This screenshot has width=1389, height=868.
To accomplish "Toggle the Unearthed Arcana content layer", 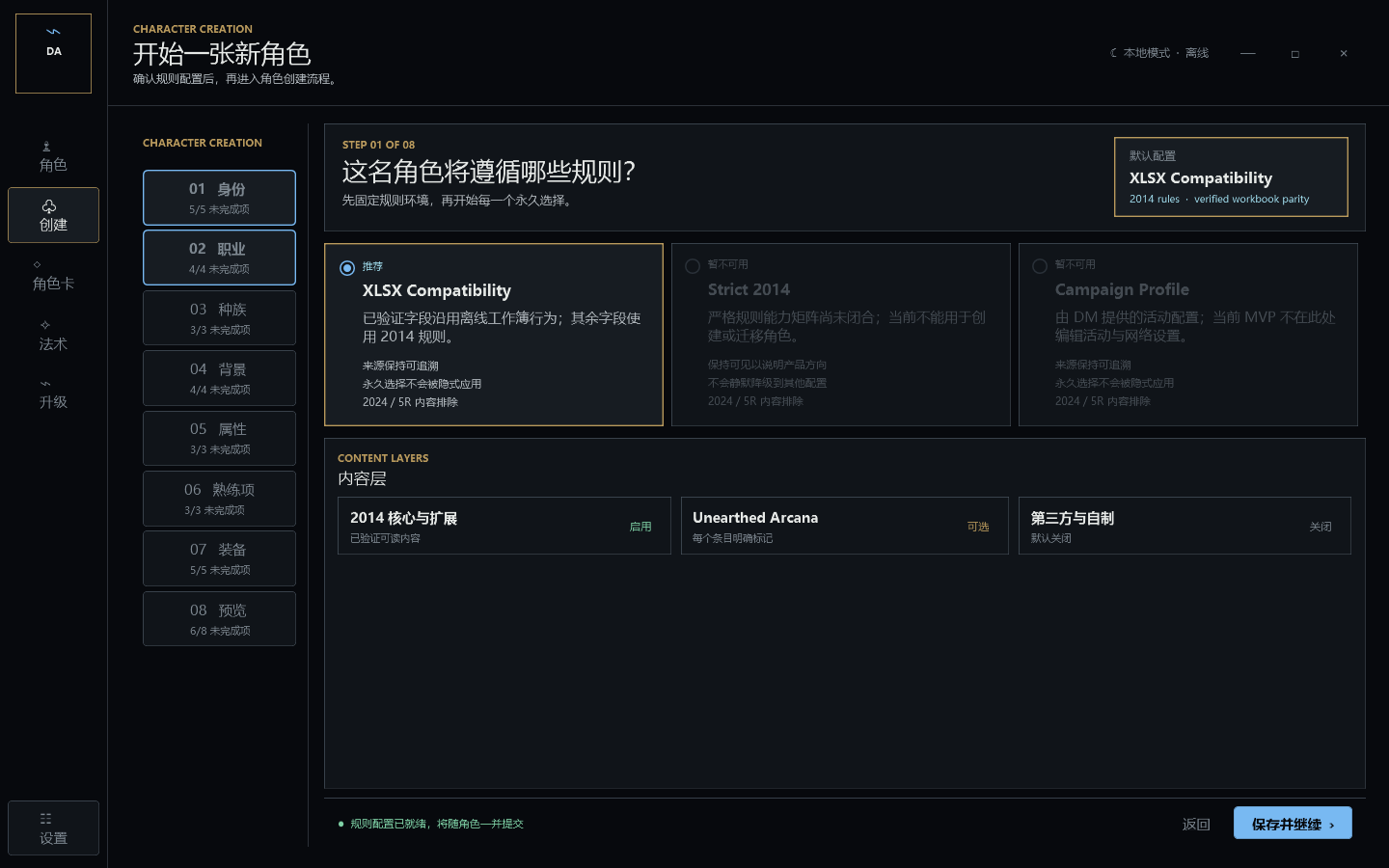I will (845, 526).
